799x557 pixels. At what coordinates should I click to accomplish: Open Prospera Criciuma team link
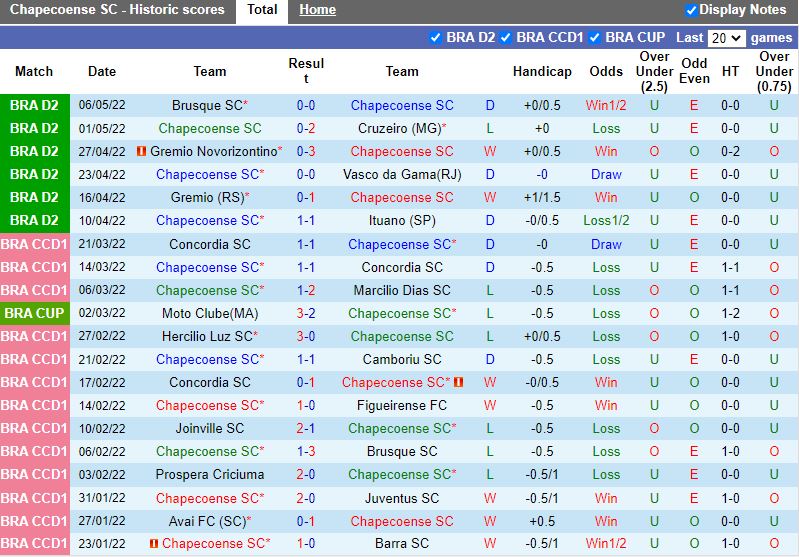coord(210,474)
